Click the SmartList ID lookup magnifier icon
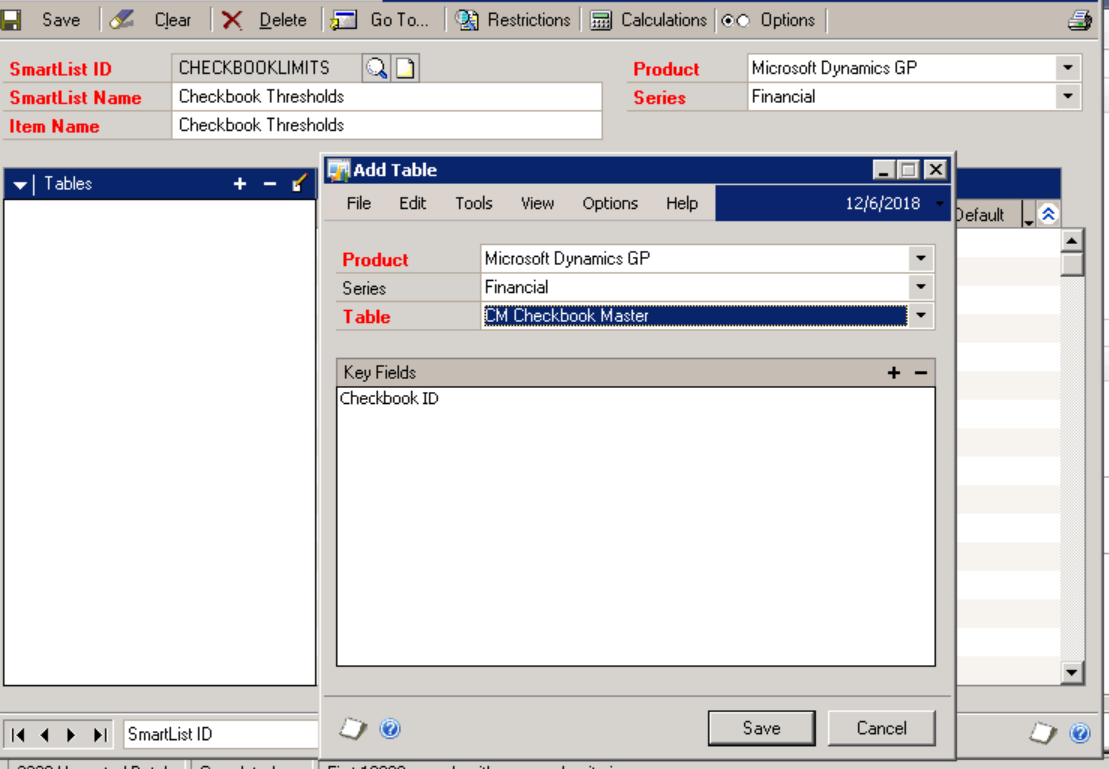 point(376,68)
